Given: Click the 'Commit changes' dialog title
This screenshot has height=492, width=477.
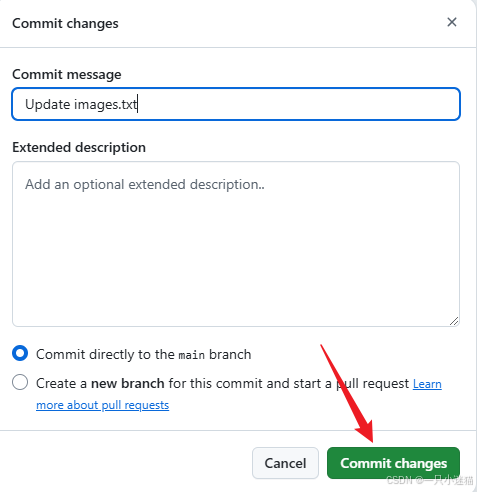Looking at the screenshot, I should tap(65, 23).
